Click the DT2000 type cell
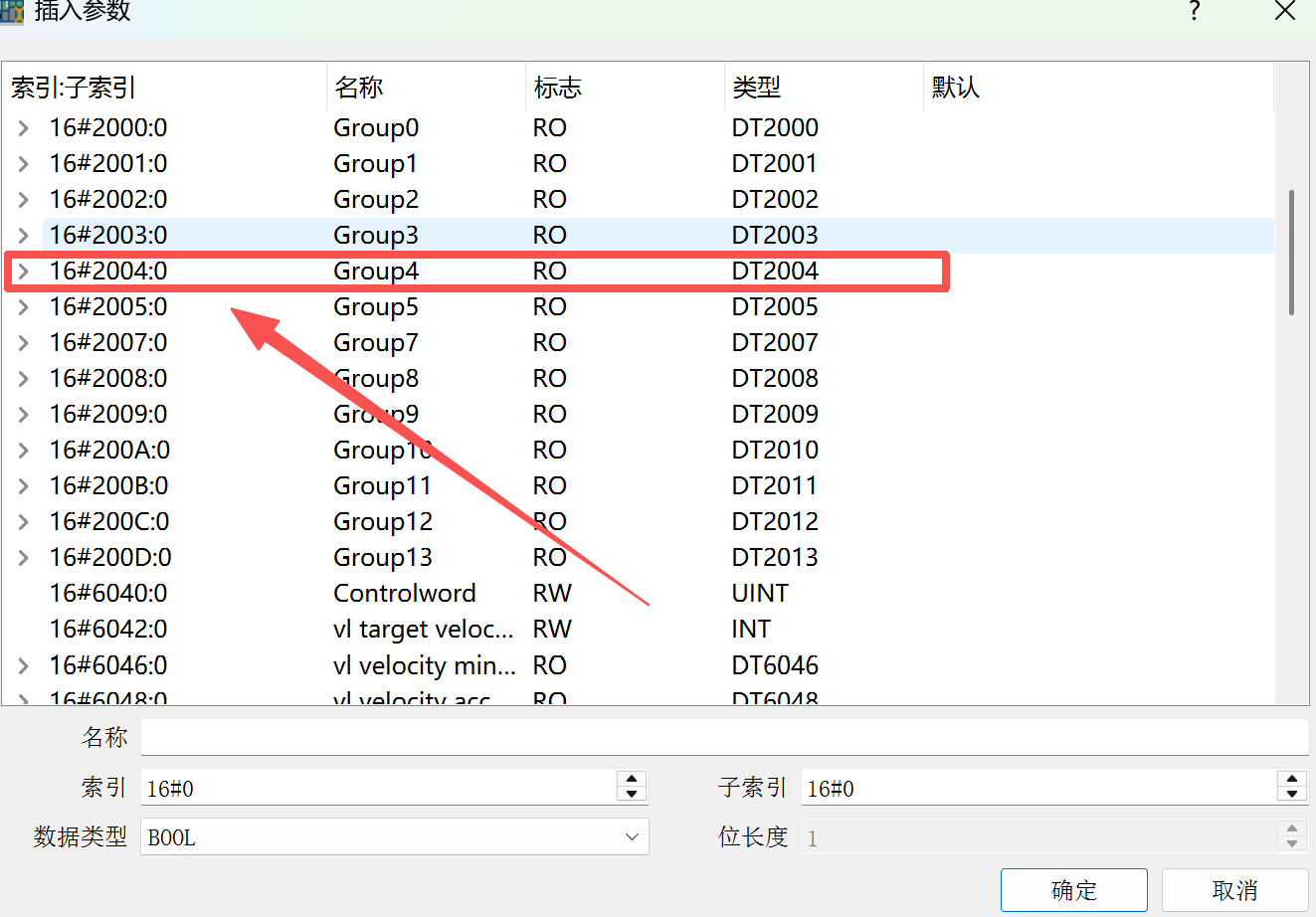1316x917 pixels. point(775,128)
